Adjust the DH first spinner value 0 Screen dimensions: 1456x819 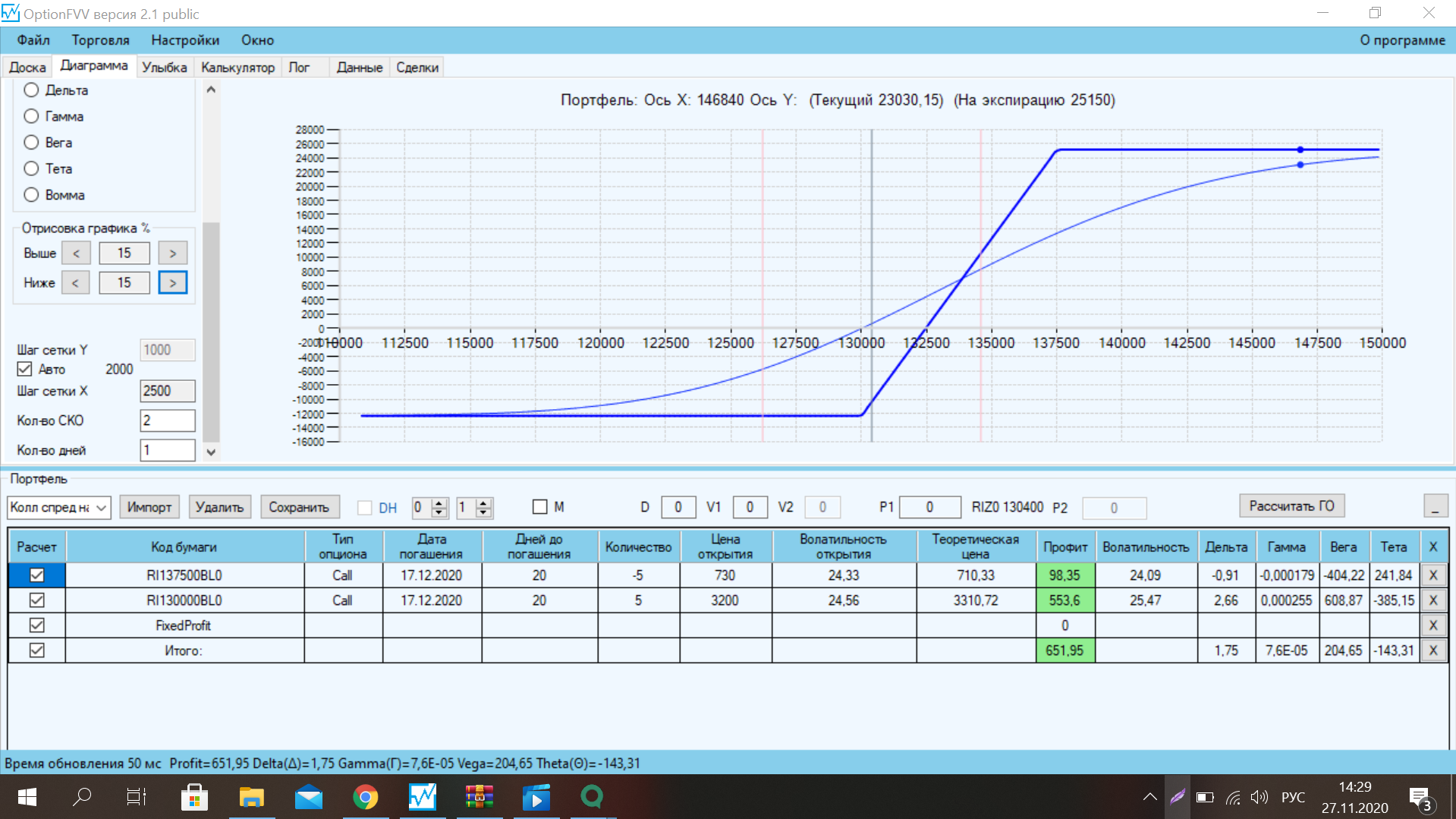tap(430, 508)
